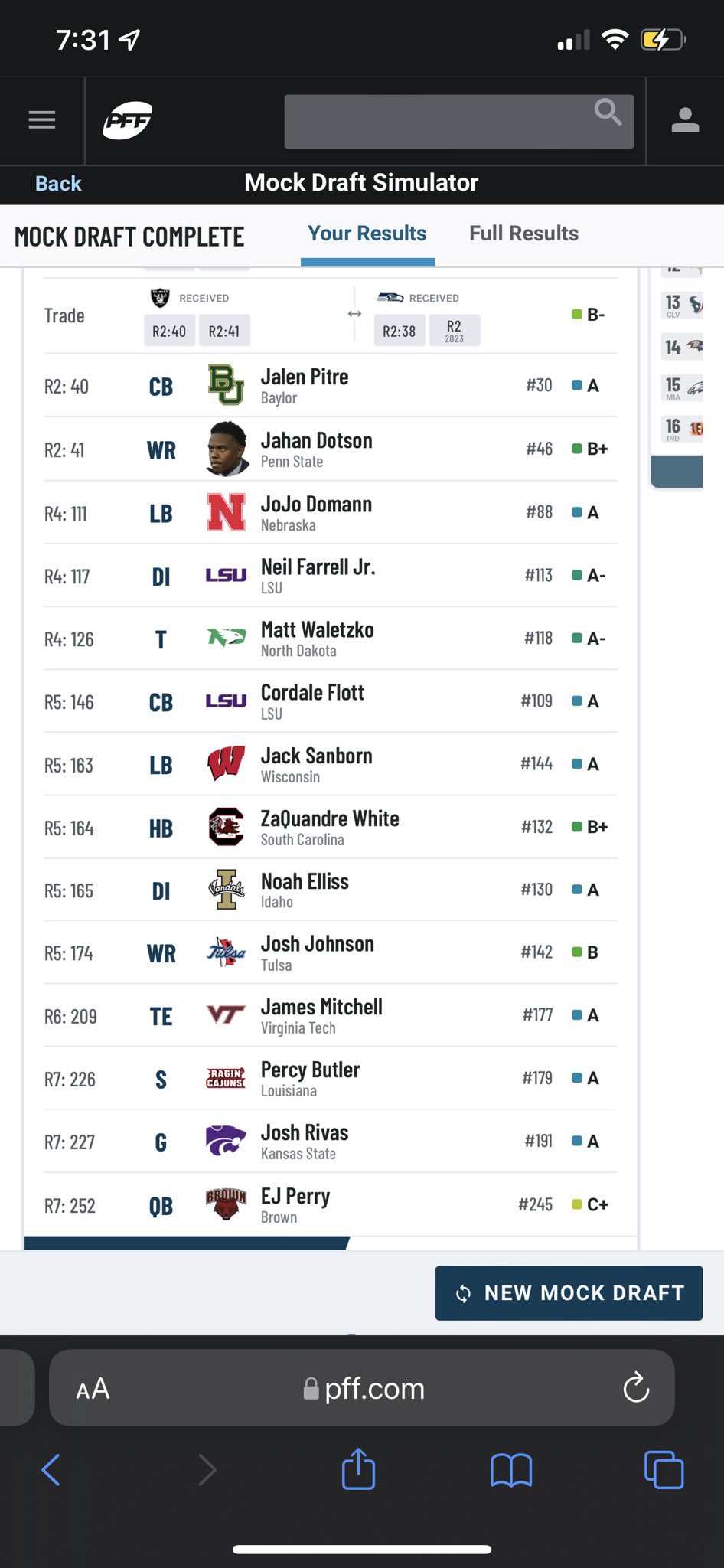Tap the PFF logo icon

click(128, 120)
